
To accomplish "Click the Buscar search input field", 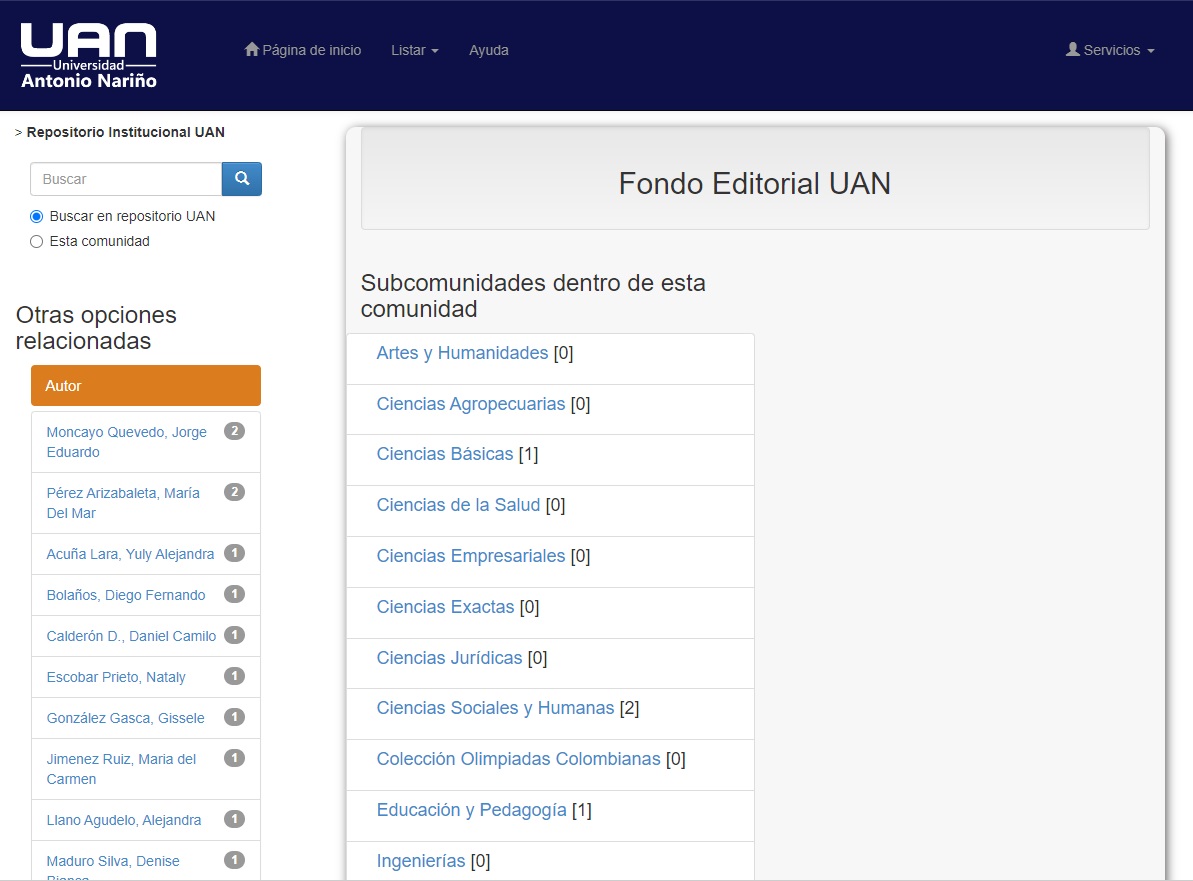I will coord(126,179).
